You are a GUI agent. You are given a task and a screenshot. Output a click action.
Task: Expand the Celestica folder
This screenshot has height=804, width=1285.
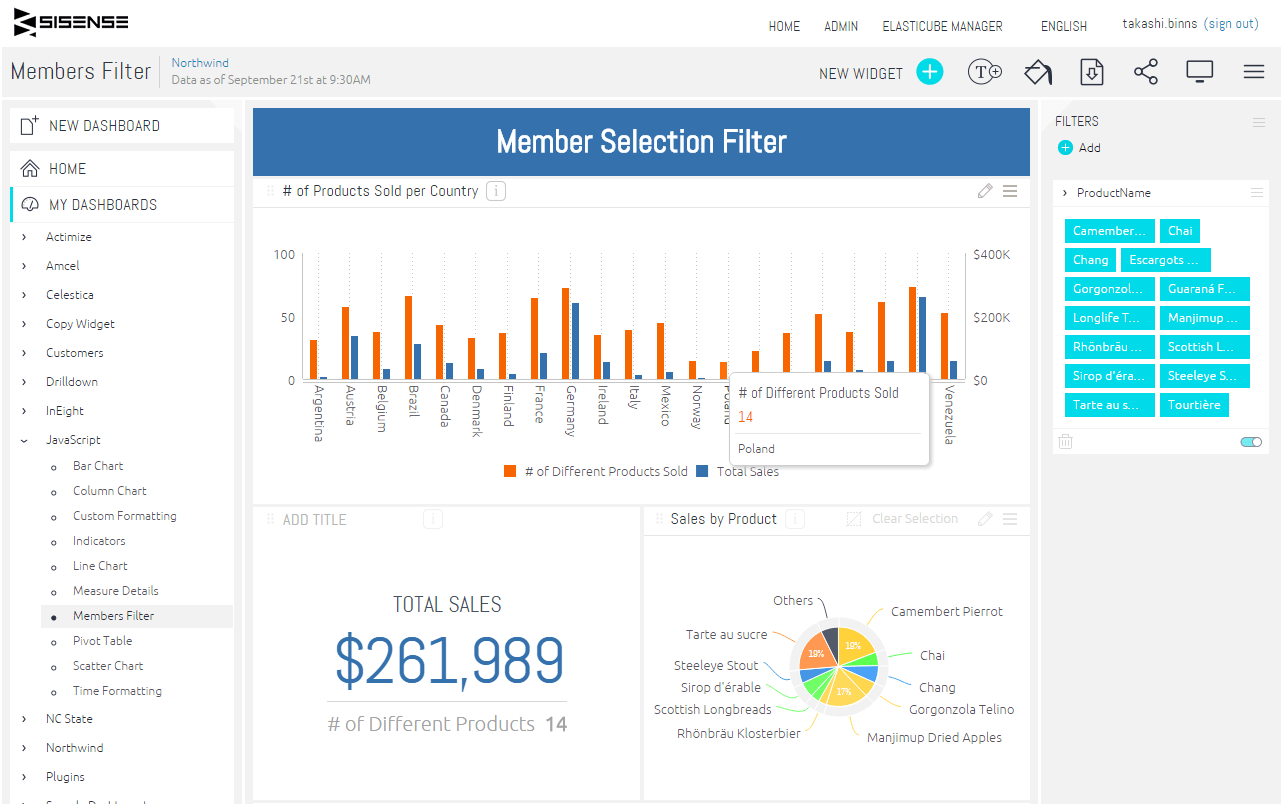(24, 295)
